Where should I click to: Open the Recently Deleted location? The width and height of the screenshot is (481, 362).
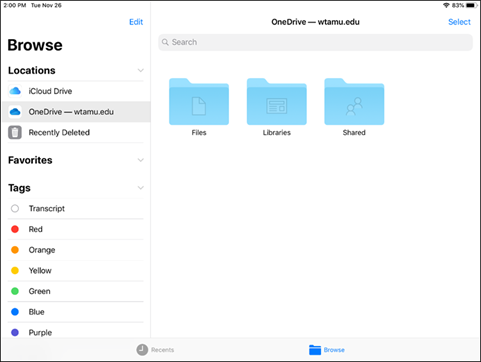point(76,132)
